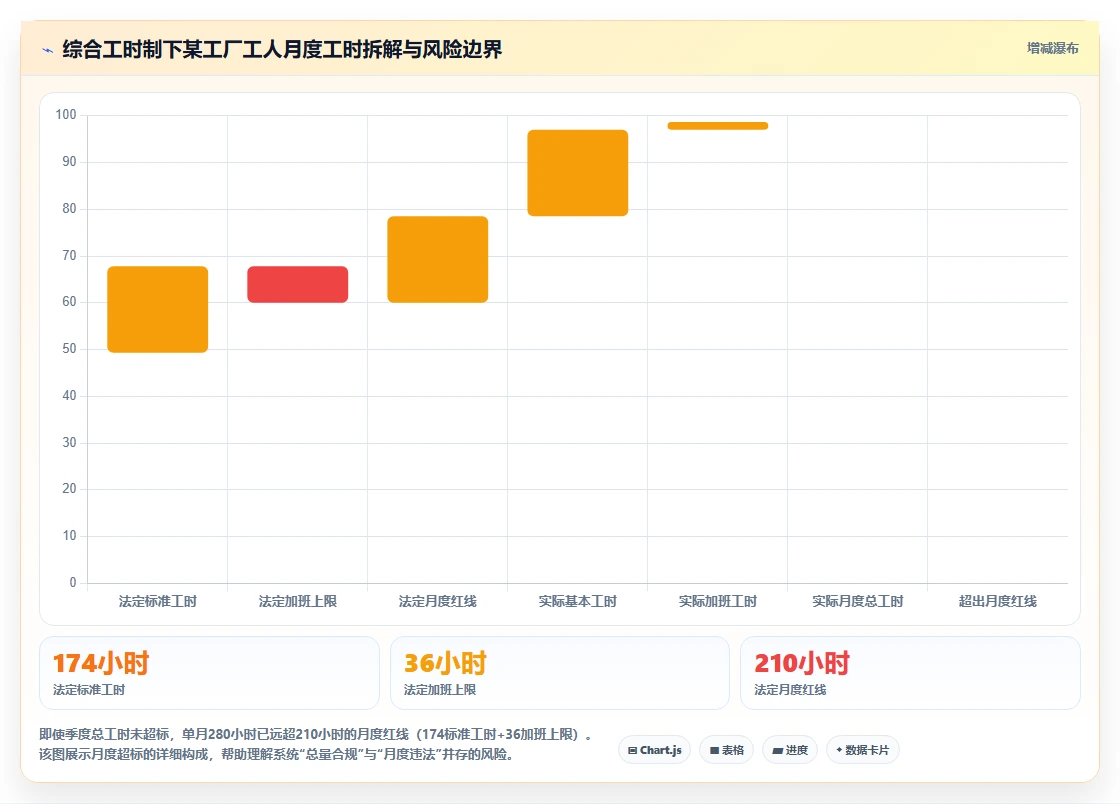This screenshot has height=804, width=1120.
Task: Click the 法定标准工时 orange bar
Action: [158, 309]
